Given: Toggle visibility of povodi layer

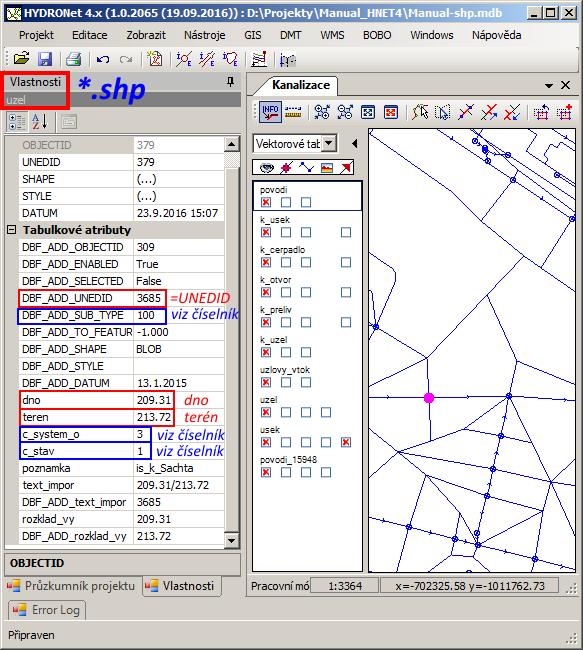Looking at the screenshot, I should [266, 202].
